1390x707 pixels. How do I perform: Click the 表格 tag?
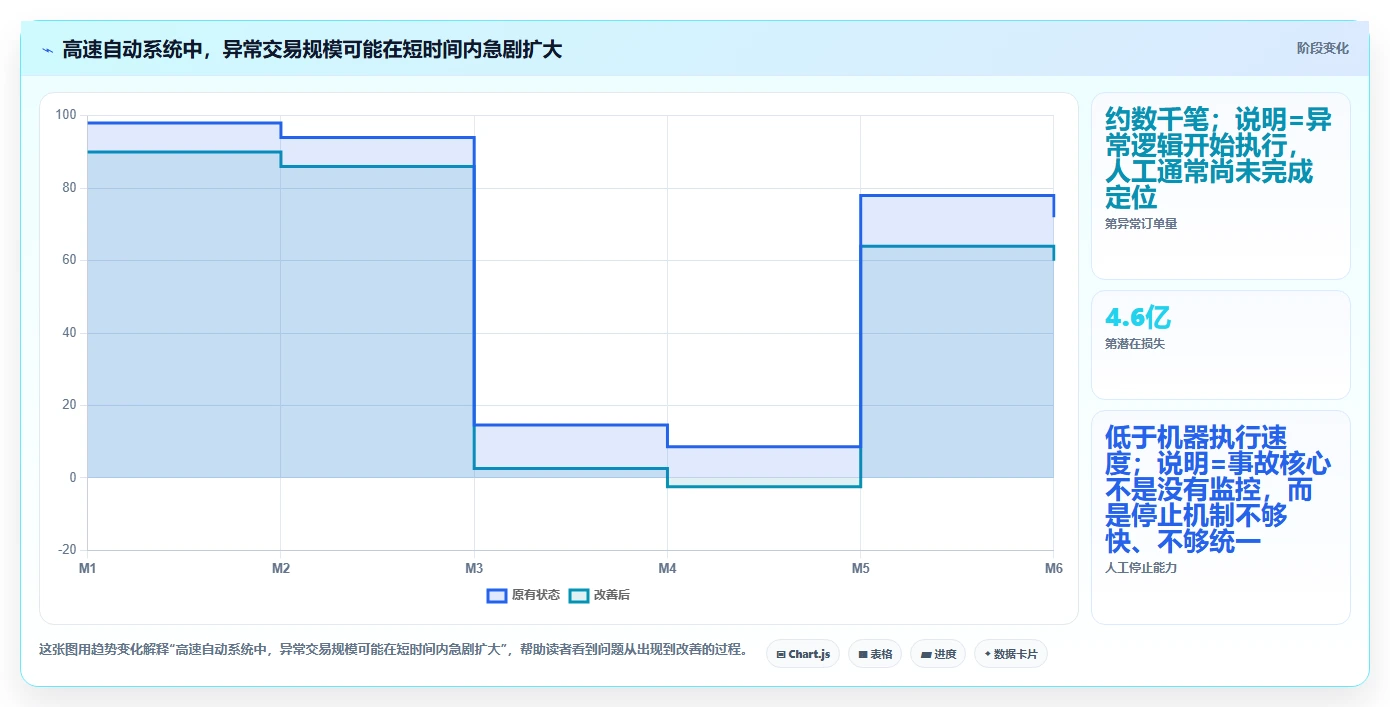pos(875,654)
